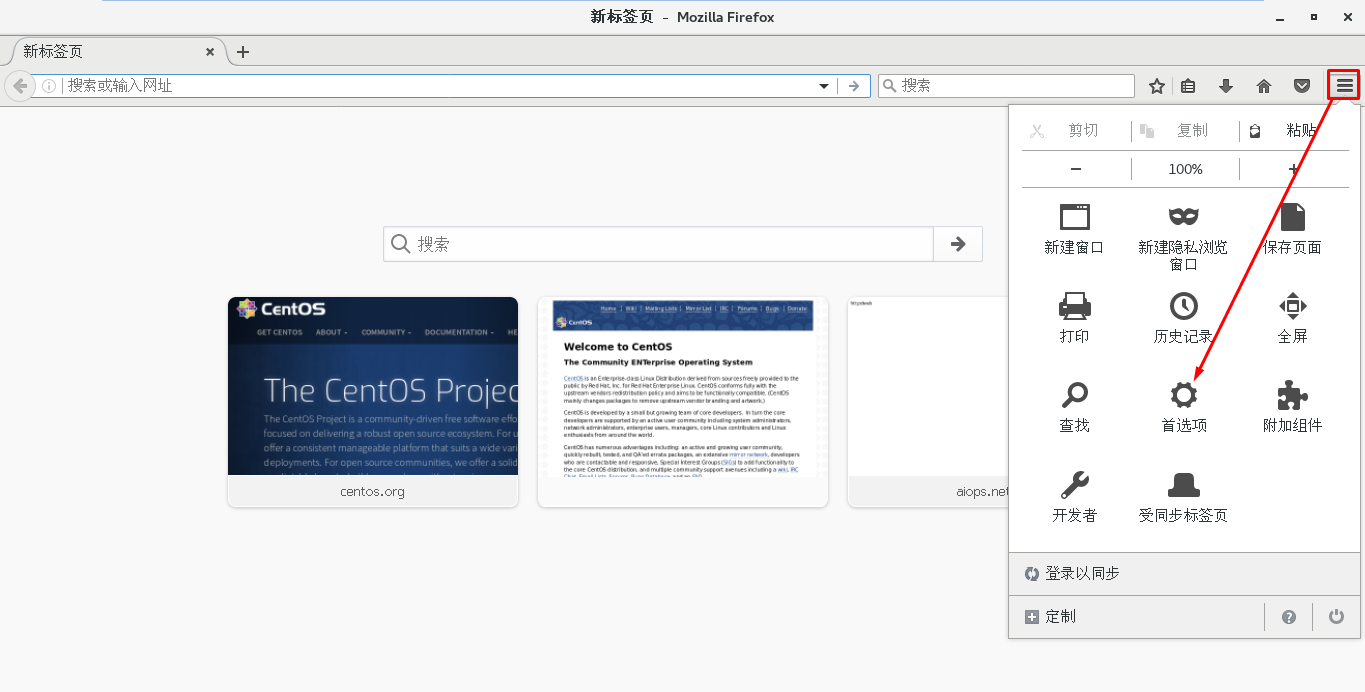The height and width of the screenshot is (692, 1365).
Task: Open a new tab with plus button
Action: click(242, 52)
